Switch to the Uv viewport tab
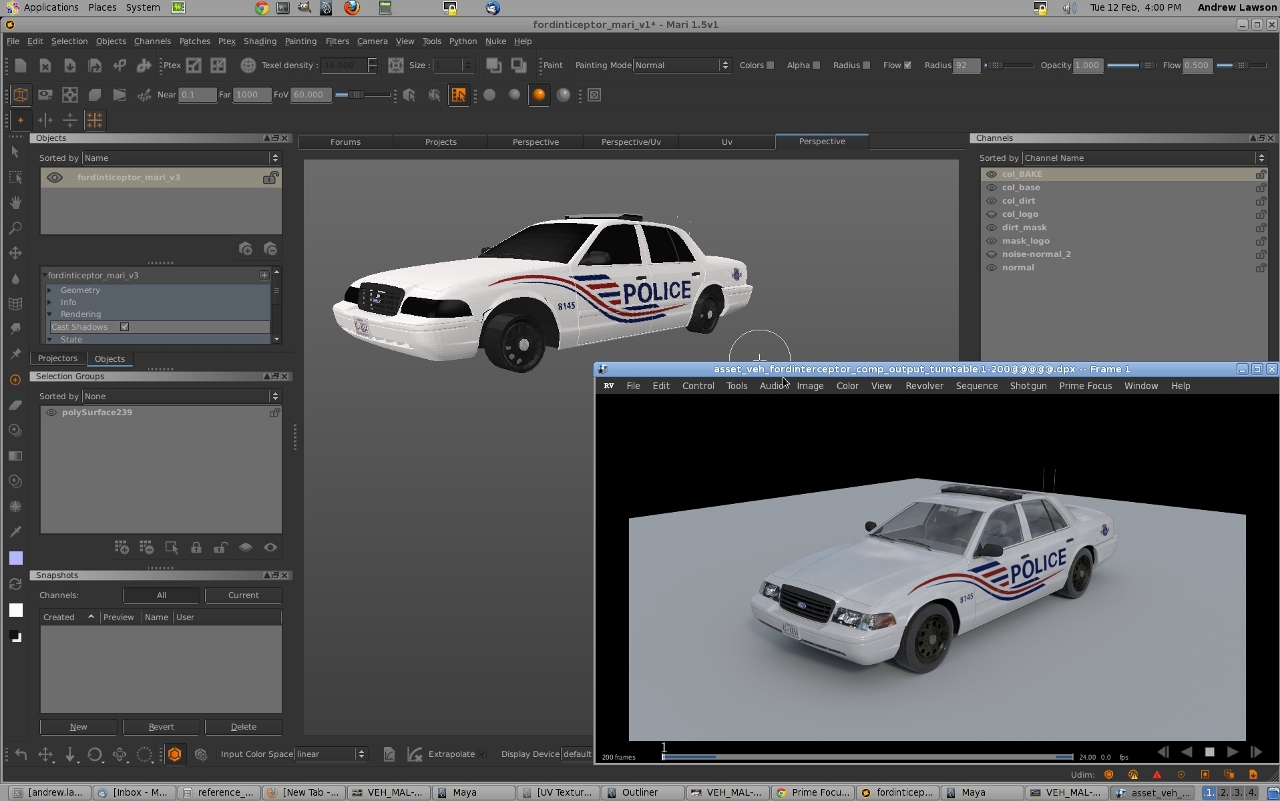The height and width of the screenshot is (801, 1280). tap(727, 142)
